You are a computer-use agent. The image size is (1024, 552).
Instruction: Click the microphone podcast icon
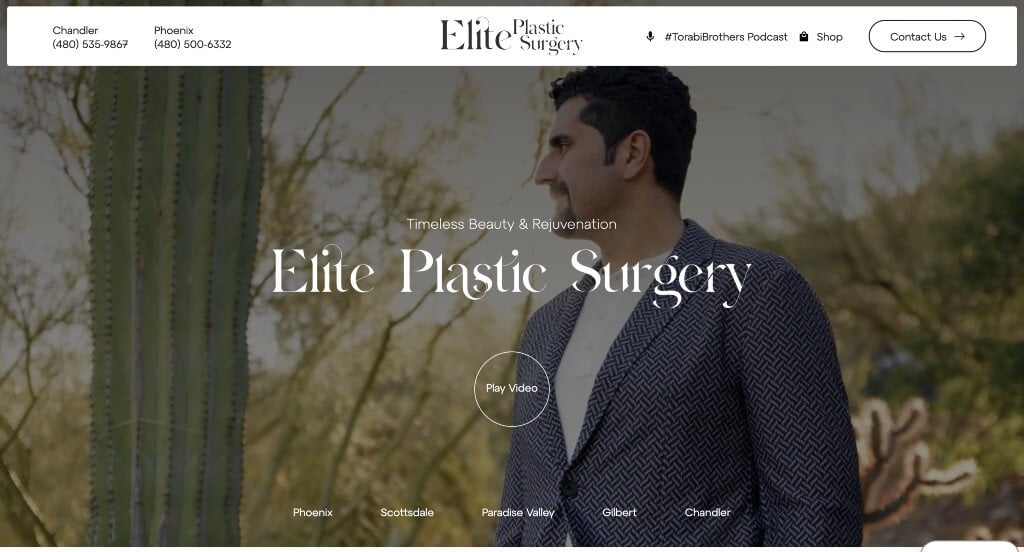click(650, 37)
